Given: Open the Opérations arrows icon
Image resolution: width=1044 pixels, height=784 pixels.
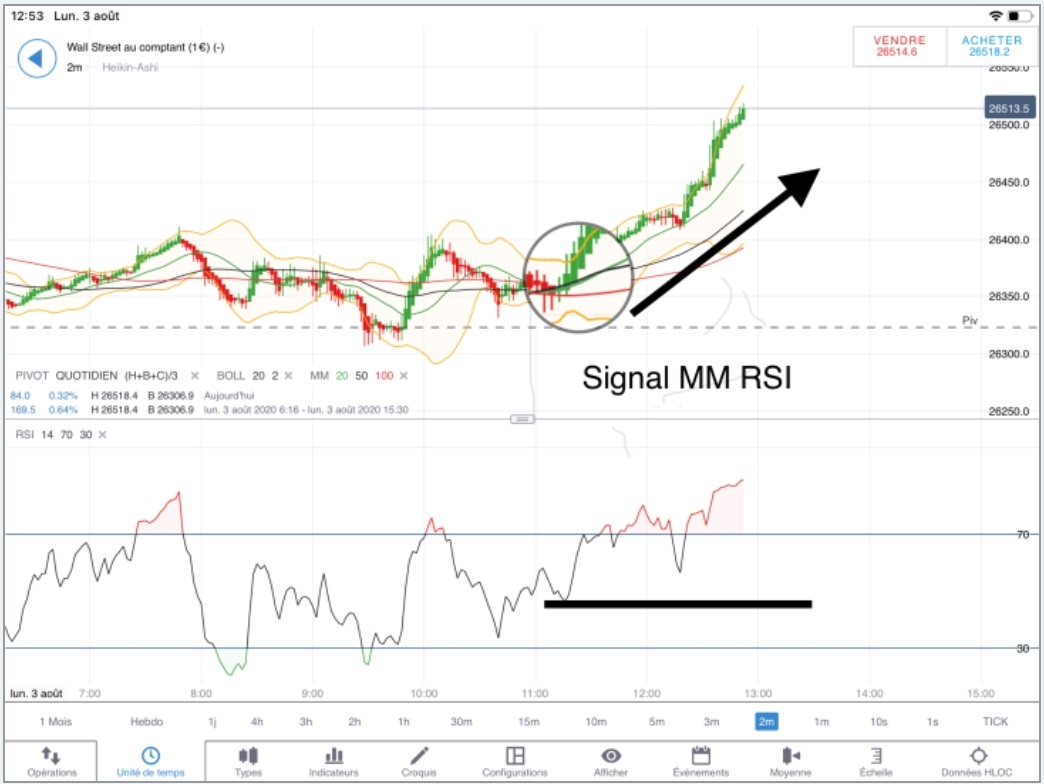Looking at the screenshot, I should (x=51, y=755).
